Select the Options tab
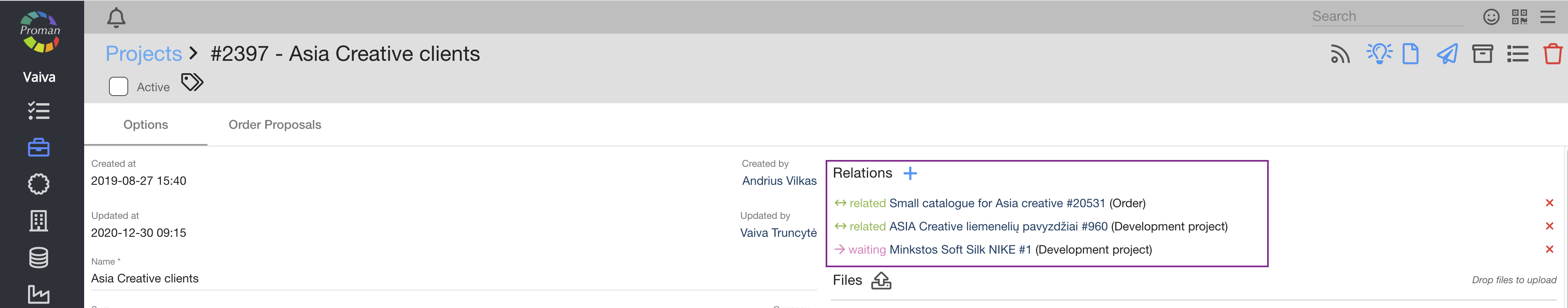This screenshot has width=1568, height=308. [145, 124]
